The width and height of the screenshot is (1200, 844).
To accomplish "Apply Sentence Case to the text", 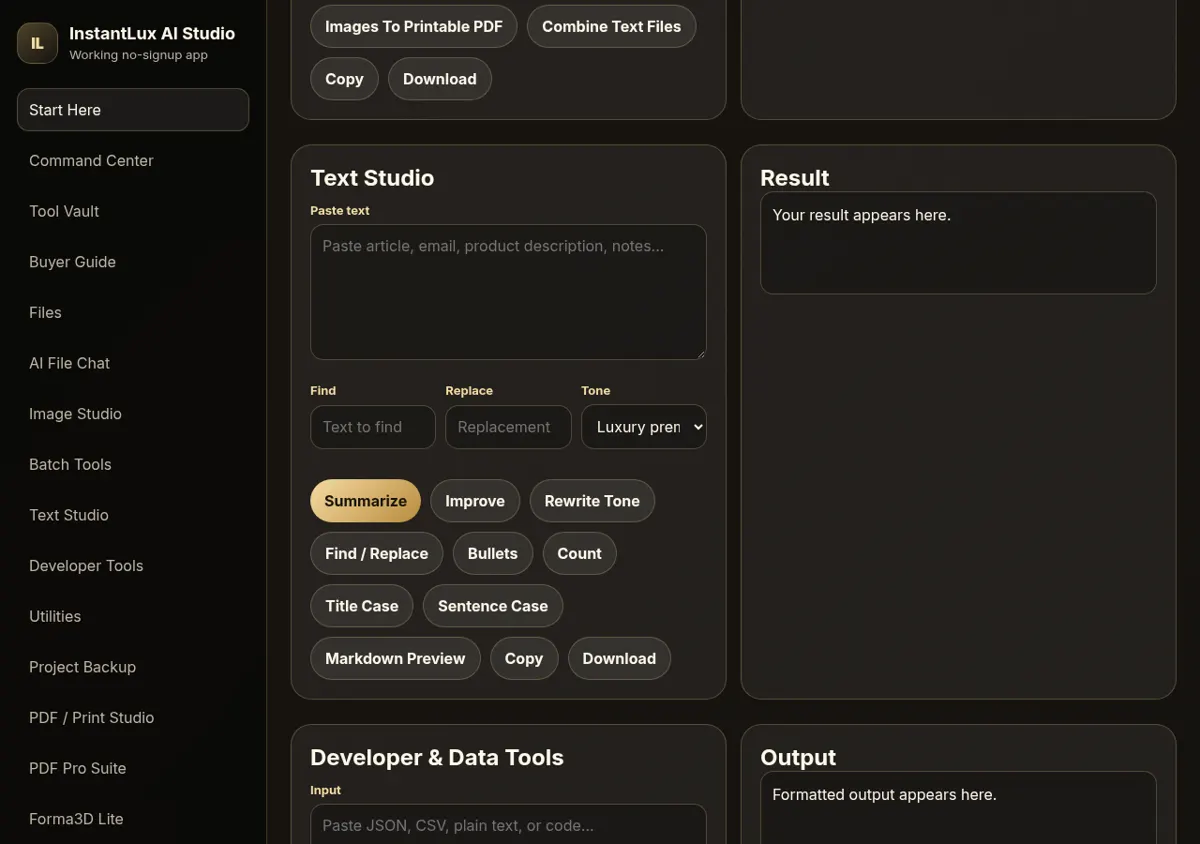I will coord(493,606).
